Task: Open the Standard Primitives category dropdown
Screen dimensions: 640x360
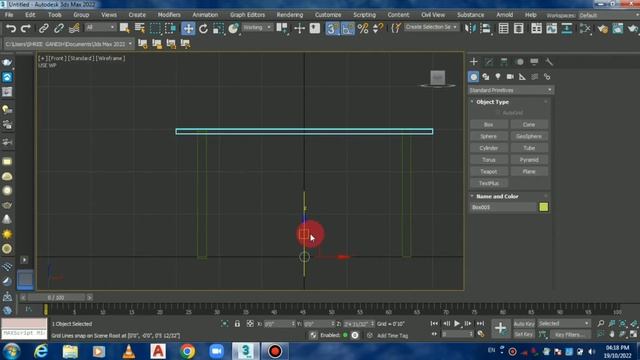Action: [511, 90]
